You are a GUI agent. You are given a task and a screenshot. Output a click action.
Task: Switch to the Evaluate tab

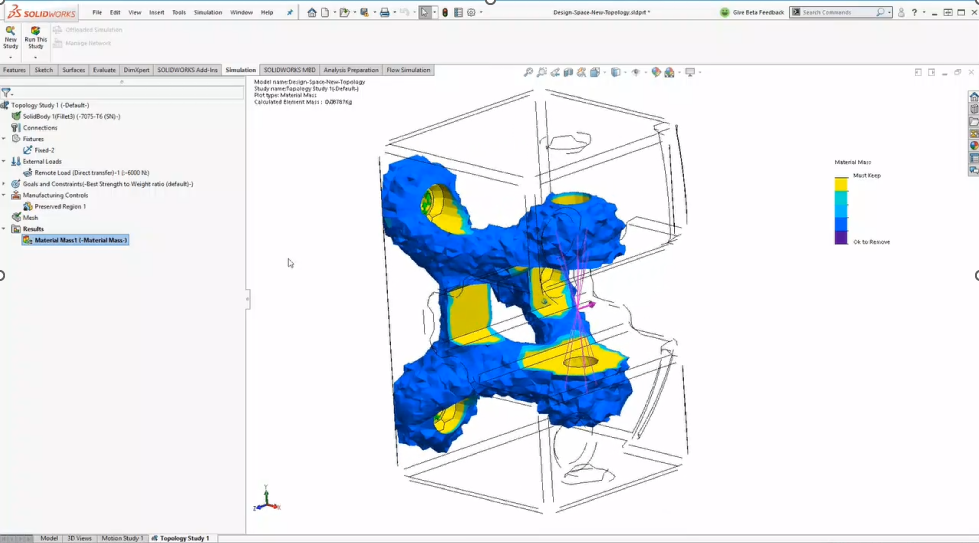pyautogui.click(x=104, y=70)
